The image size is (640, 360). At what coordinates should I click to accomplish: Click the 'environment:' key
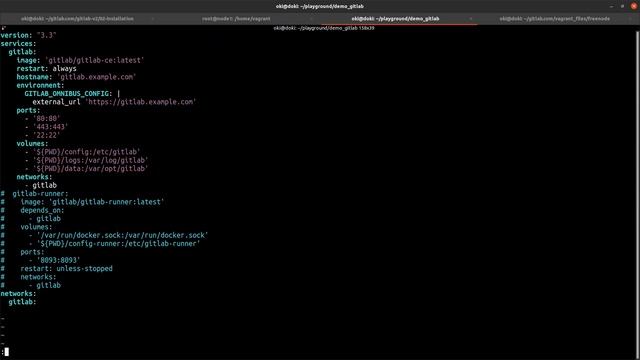40,85
